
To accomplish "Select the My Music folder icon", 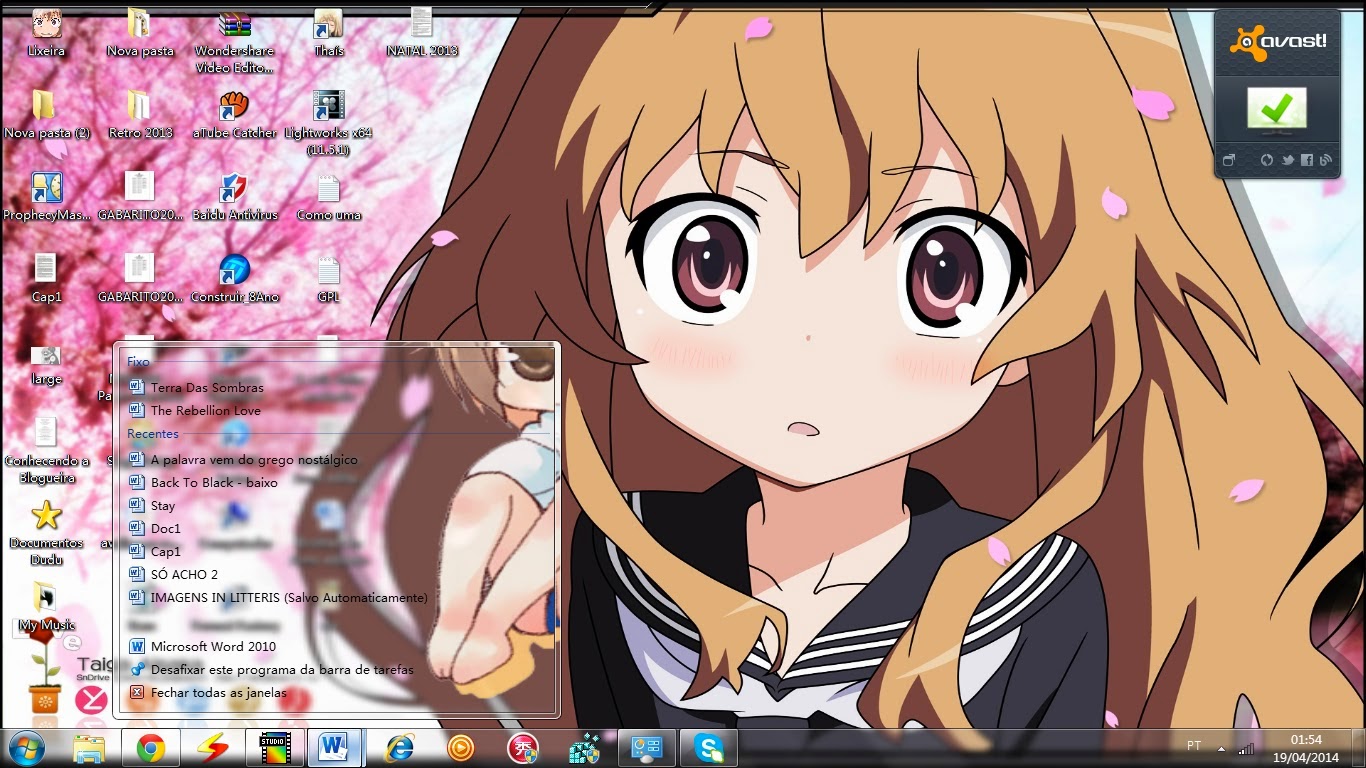I will (46, 607).
